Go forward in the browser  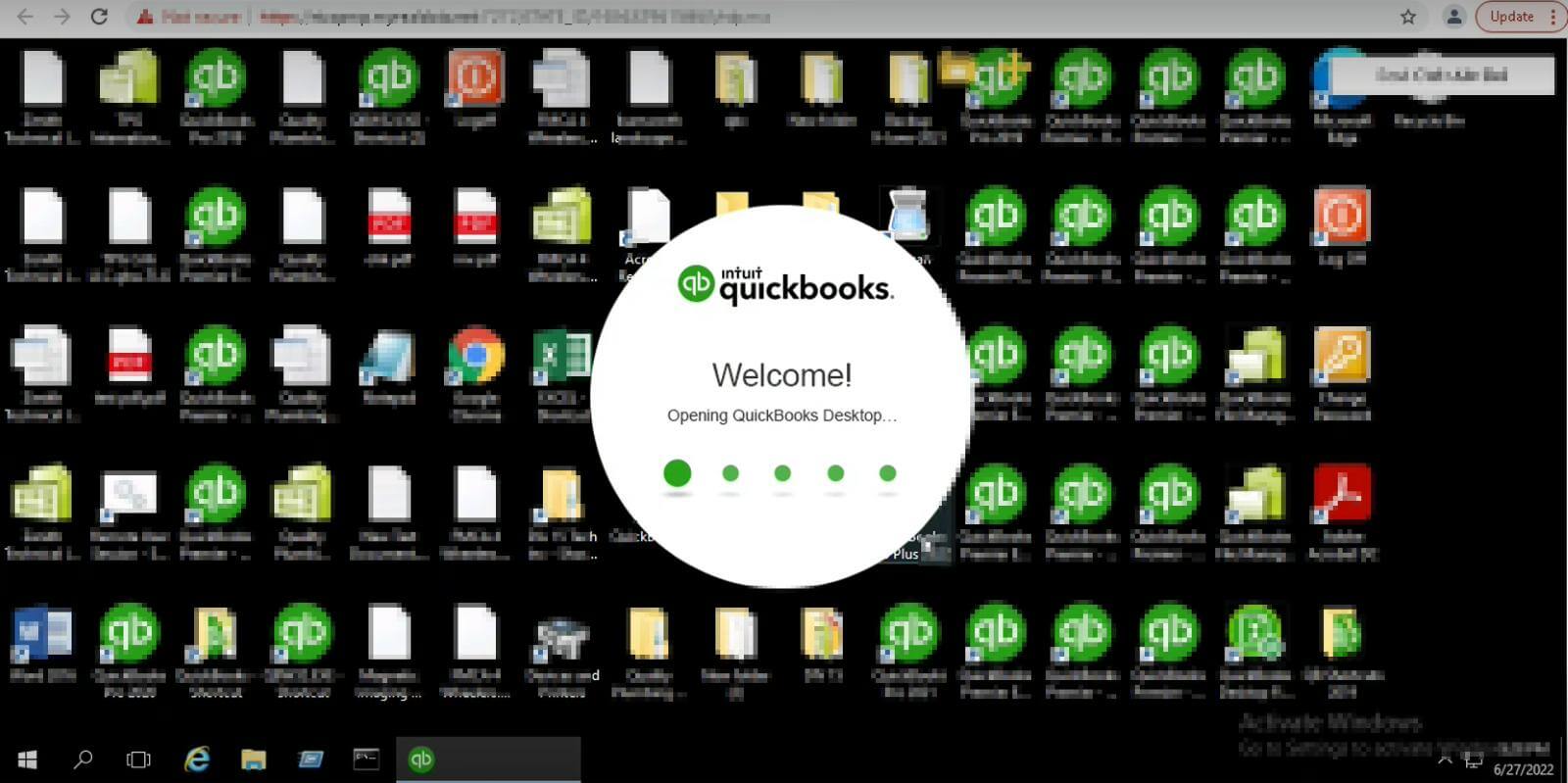pos(62,17)
